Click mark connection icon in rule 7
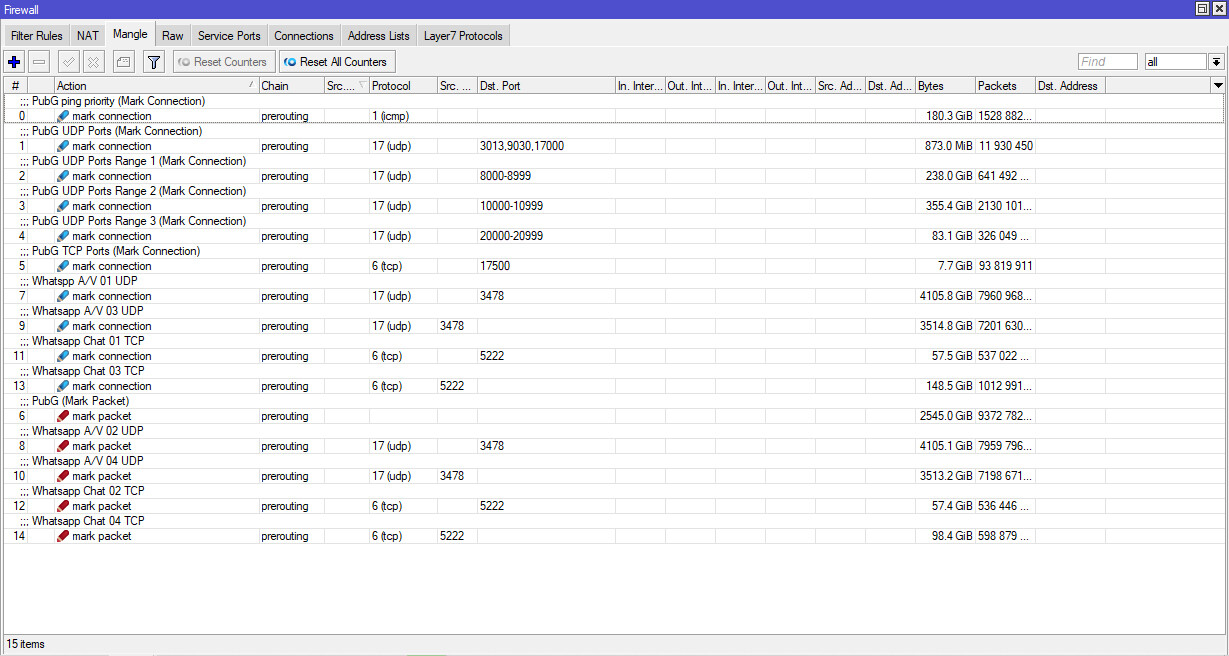Viewport: 1229px width, 656px height. (x=63, y=296)
